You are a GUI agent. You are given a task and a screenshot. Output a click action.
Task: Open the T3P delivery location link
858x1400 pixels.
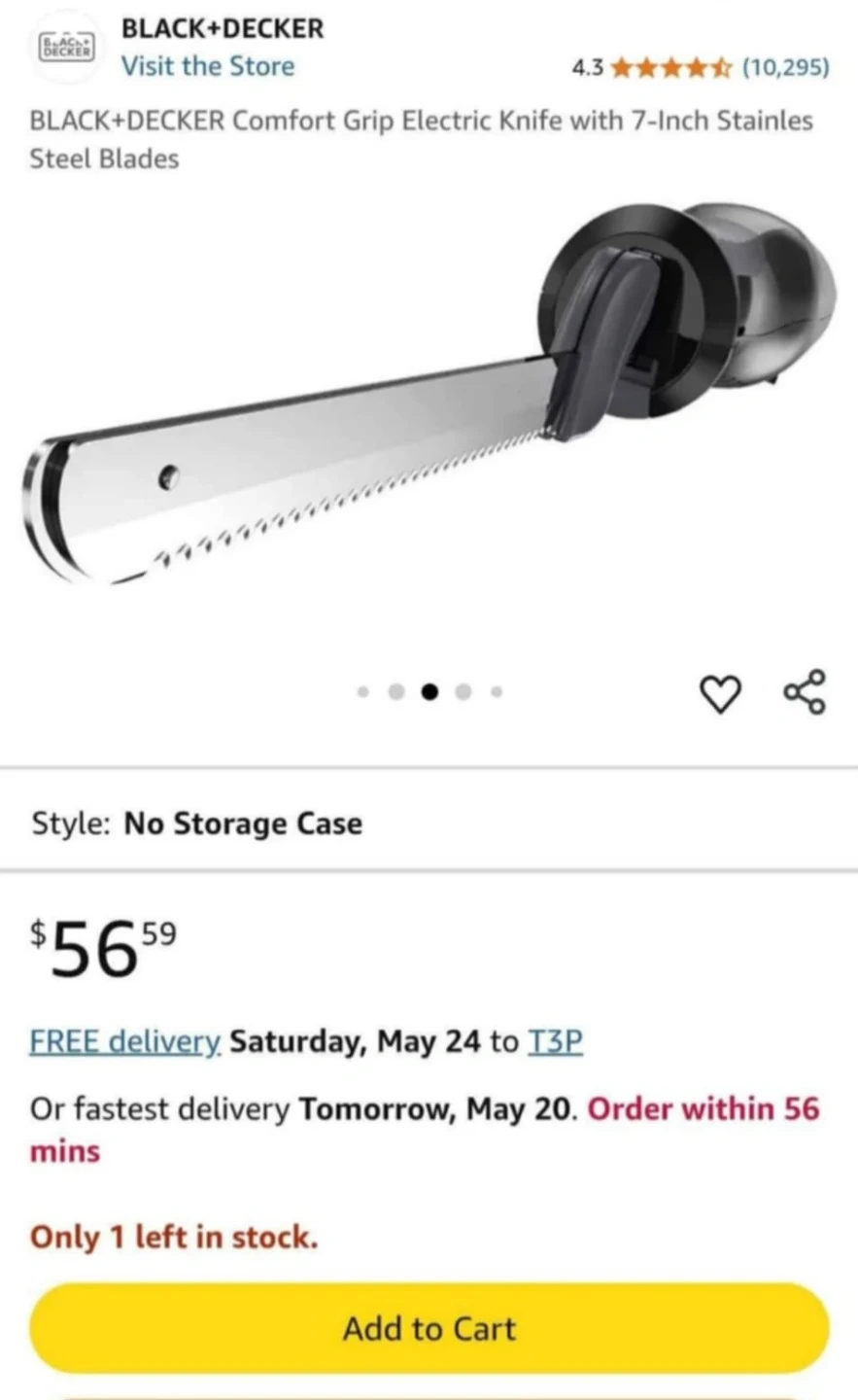coord(555,1041)
